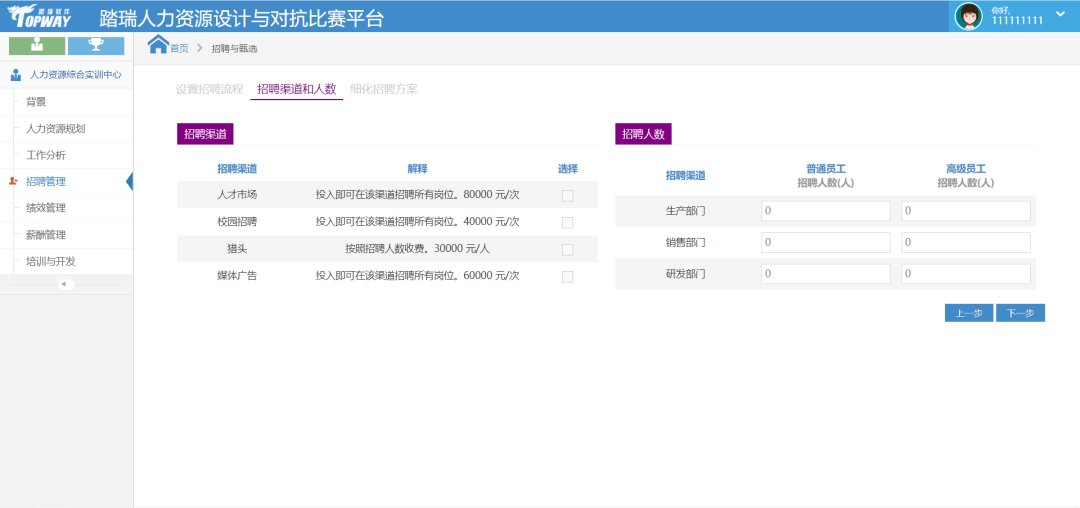The image size is (1080, 508).
Task: Click the user avatar picture
Action: point(968,16)
